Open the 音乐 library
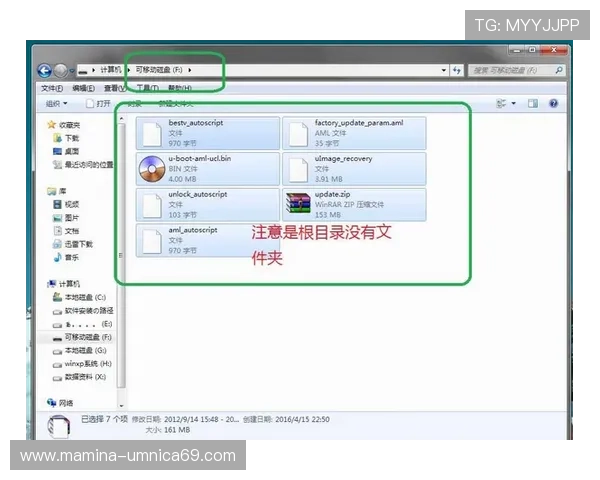 pyautogui.click(x=72, y=258)
